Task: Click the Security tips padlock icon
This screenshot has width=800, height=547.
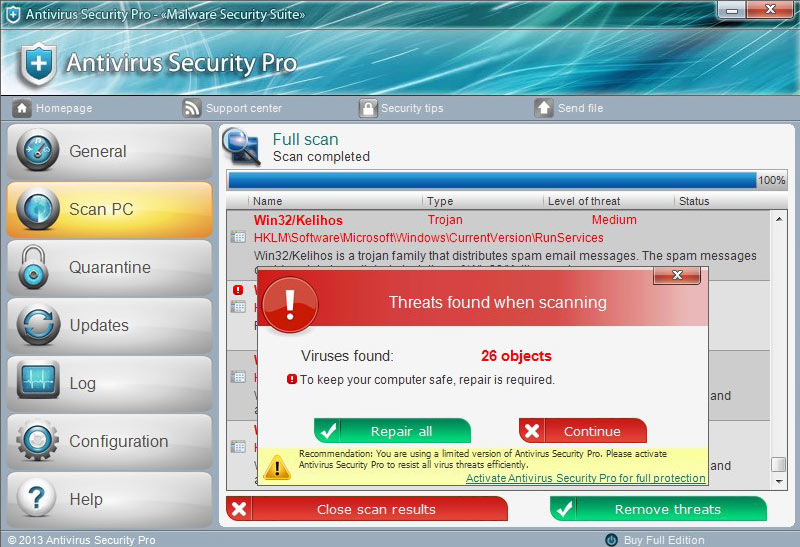Action: click(368, 108)
